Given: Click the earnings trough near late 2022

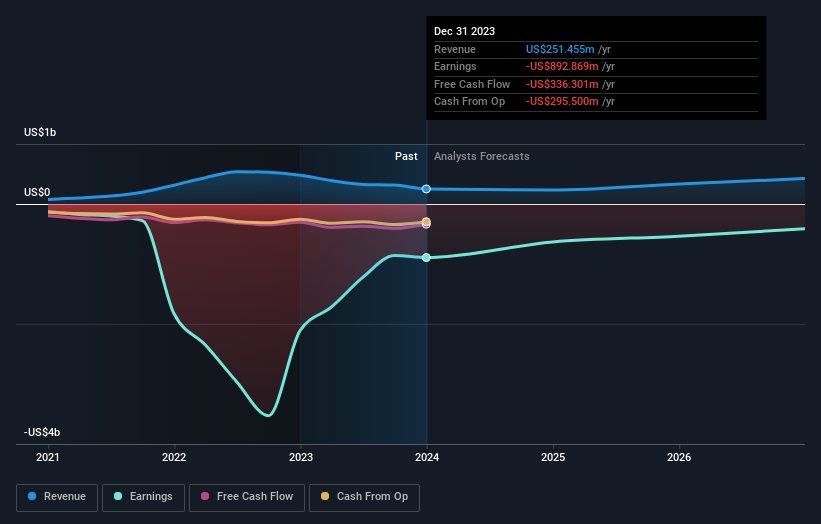Looking at the screenshot, I should (268, 416).
